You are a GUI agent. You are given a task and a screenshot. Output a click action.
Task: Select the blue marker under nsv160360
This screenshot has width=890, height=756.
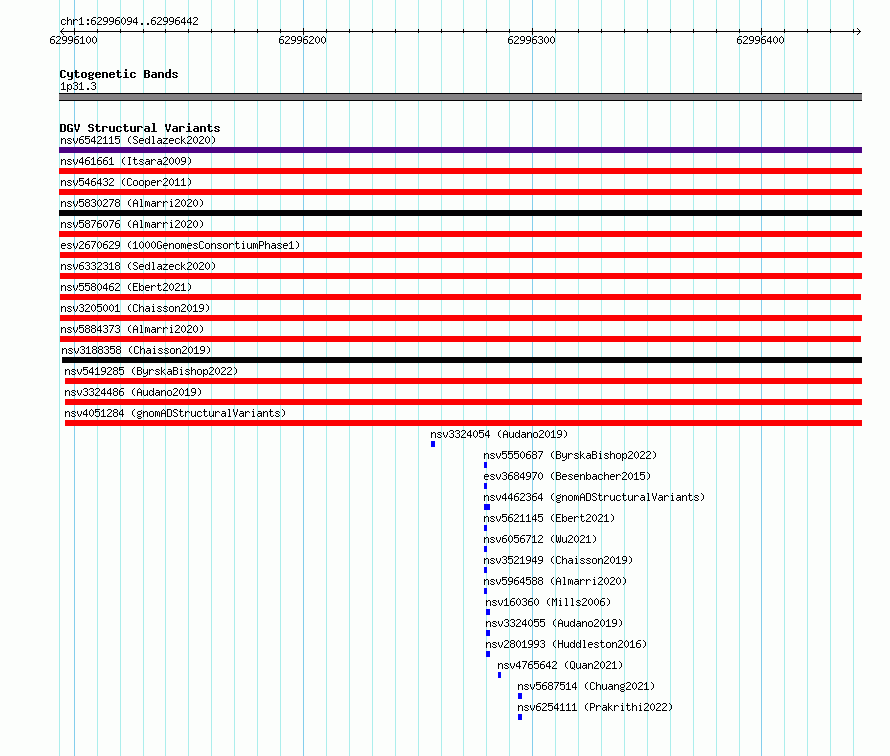(488, 612)
